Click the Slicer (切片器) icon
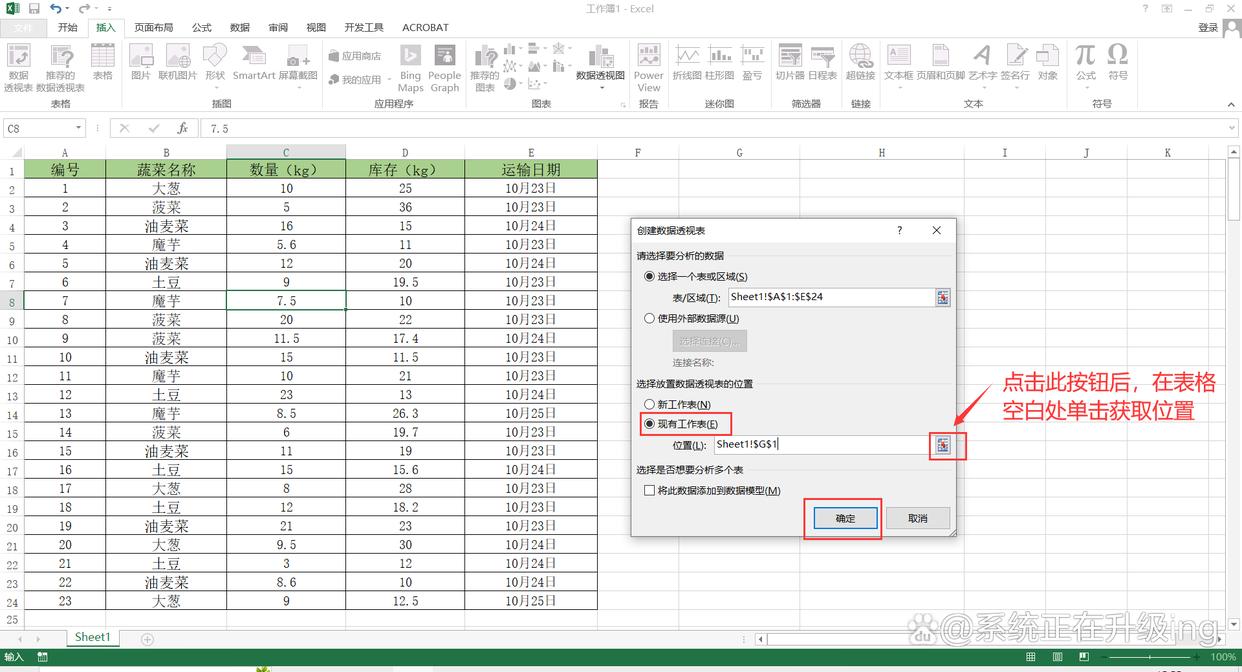Viewport: 1242px width, 672px height. click(x=790, y=62)
